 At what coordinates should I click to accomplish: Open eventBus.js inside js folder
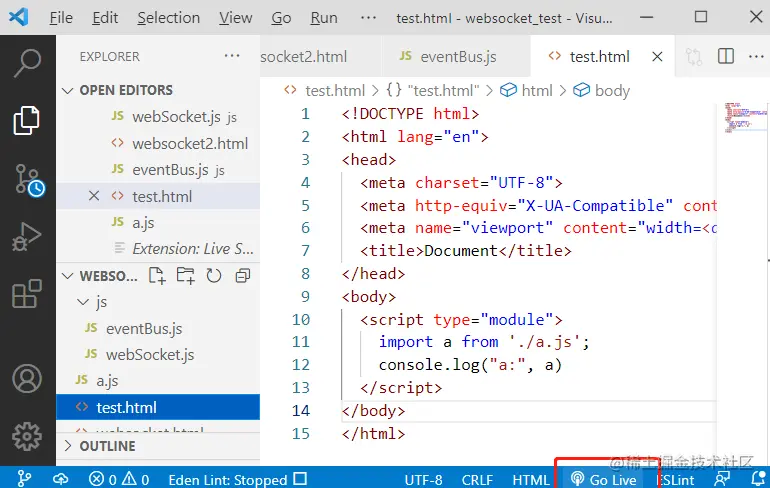point(158,328)
